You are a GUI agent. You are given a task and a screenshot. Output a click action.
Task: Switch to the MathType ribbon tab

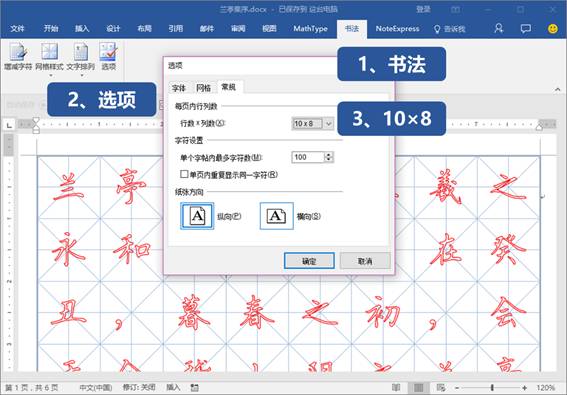pos(311,28)
